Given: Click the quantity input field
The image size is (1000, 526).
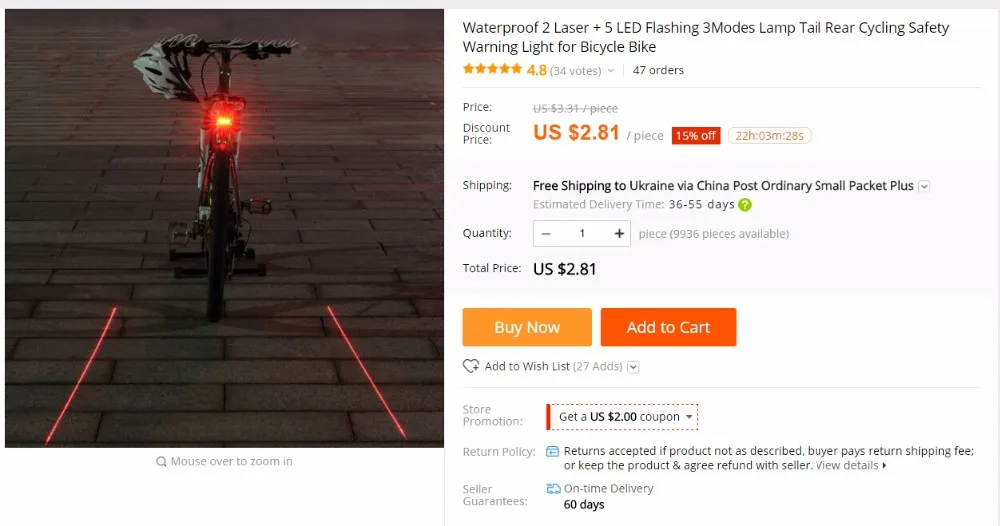Looking at the screenshot, I should tap(582, 233).
